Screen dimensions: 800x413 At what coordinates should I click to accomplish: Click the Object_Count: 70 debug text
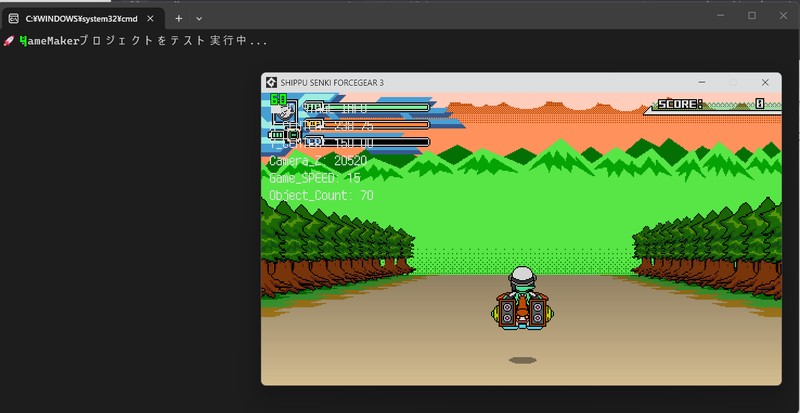(321, 196)
